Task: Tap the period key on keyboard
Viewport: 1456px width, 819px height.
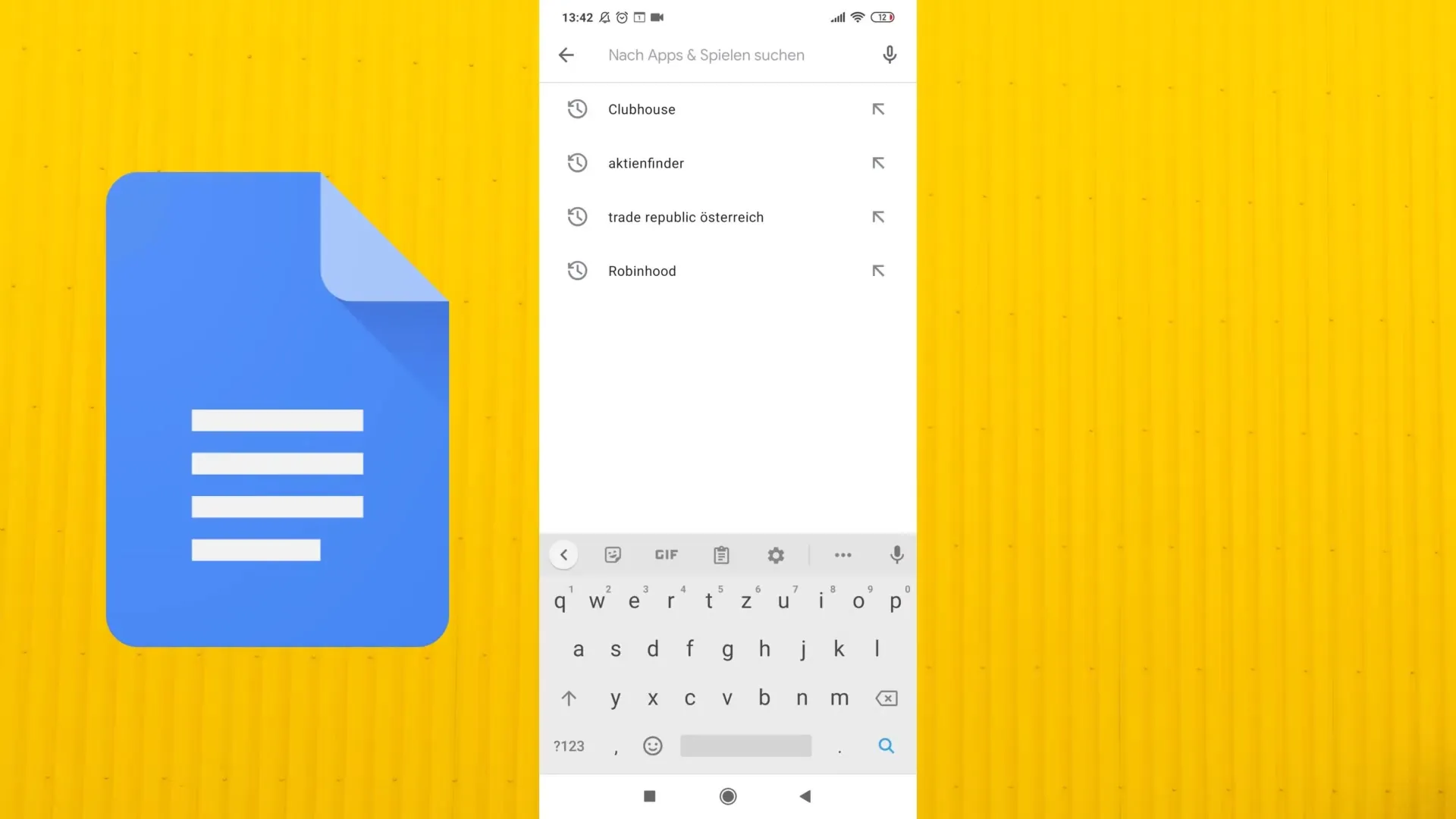Action: pyautogui.click(x=840, y=746)
